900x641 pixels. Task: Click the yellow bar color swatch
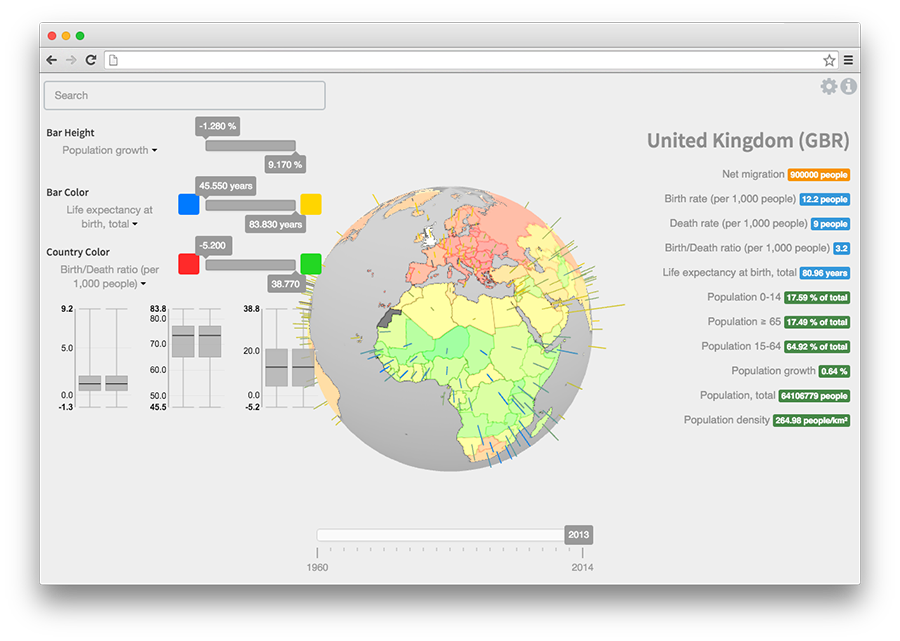pyautogui.click(x=311, y=204)
